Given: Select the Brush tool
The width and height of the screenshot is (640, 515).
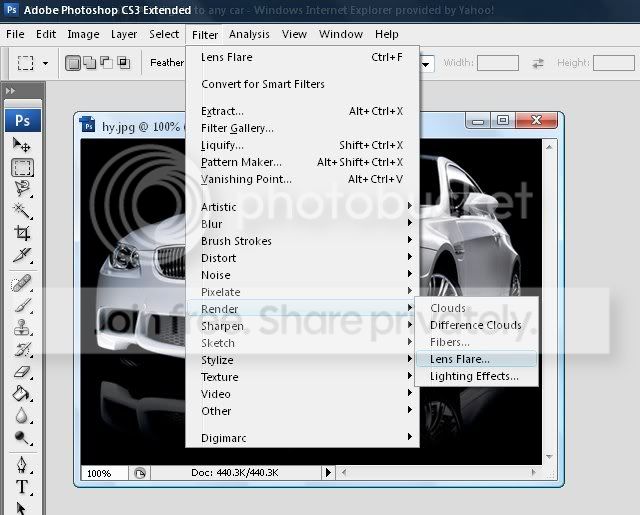Looking at the screenshot, I should (x=22, y=305).
